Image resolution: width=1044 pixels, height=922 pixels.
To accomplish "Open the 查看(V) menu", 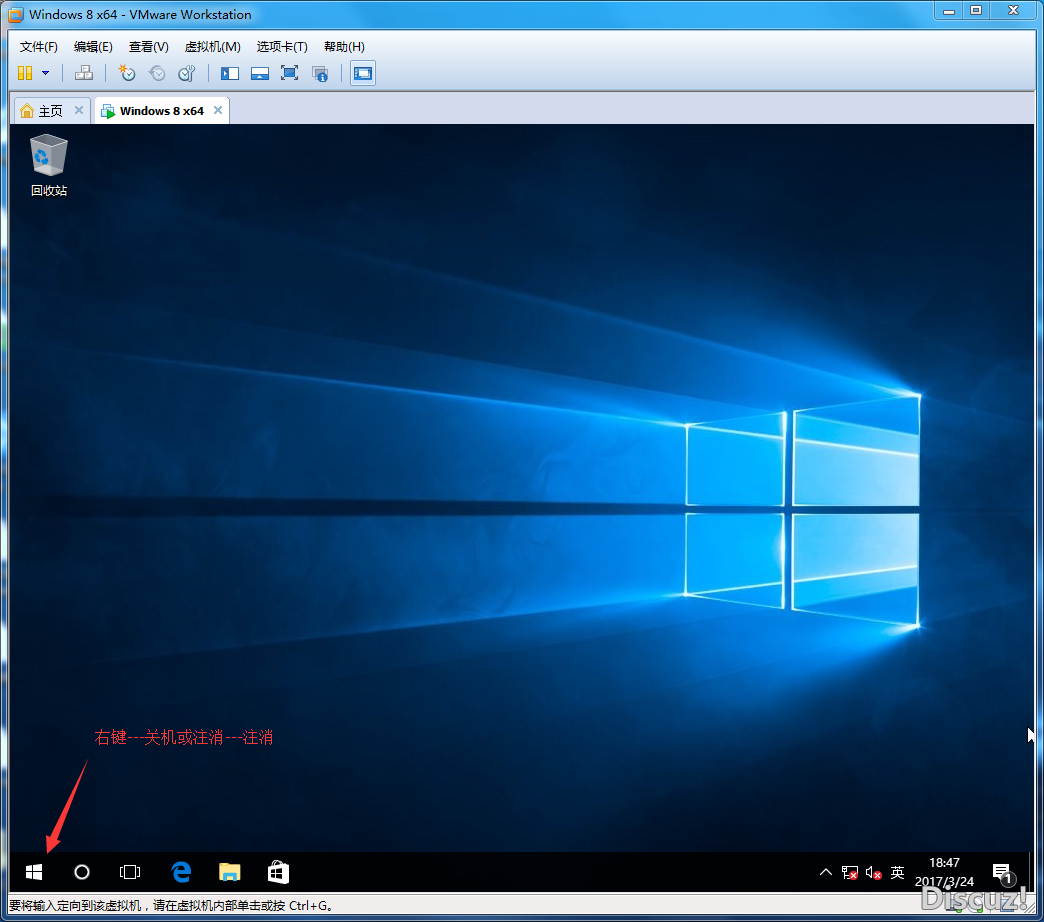I will [148, 47].
